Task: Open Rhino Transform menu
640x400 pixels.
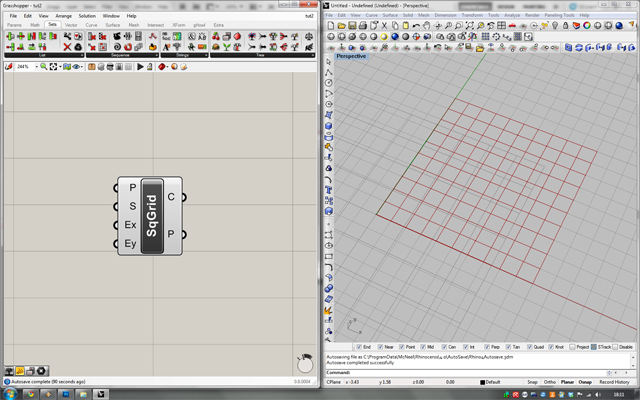Action: point(472,15)
